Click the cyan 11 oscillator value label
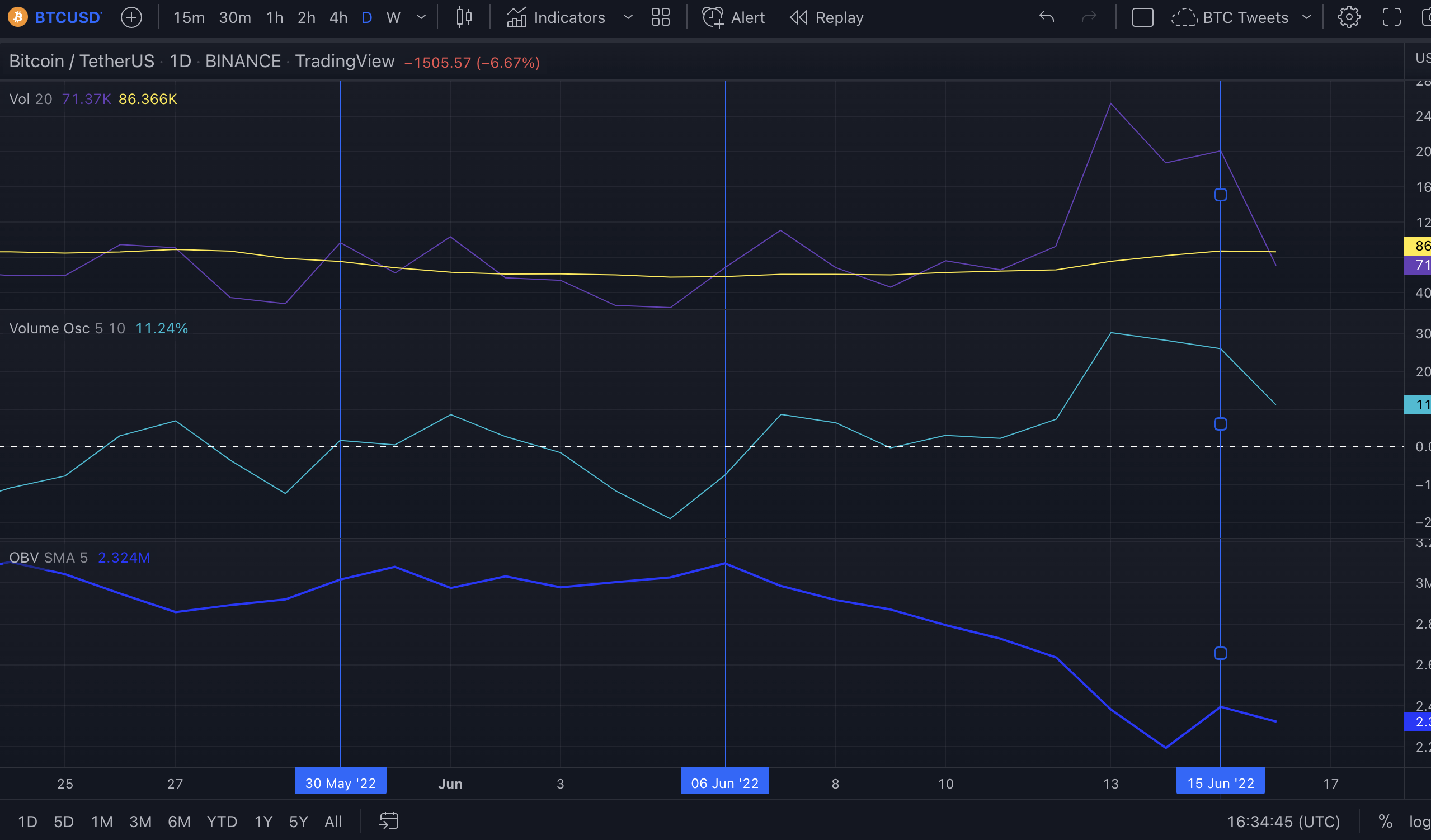 [1418, 405]
